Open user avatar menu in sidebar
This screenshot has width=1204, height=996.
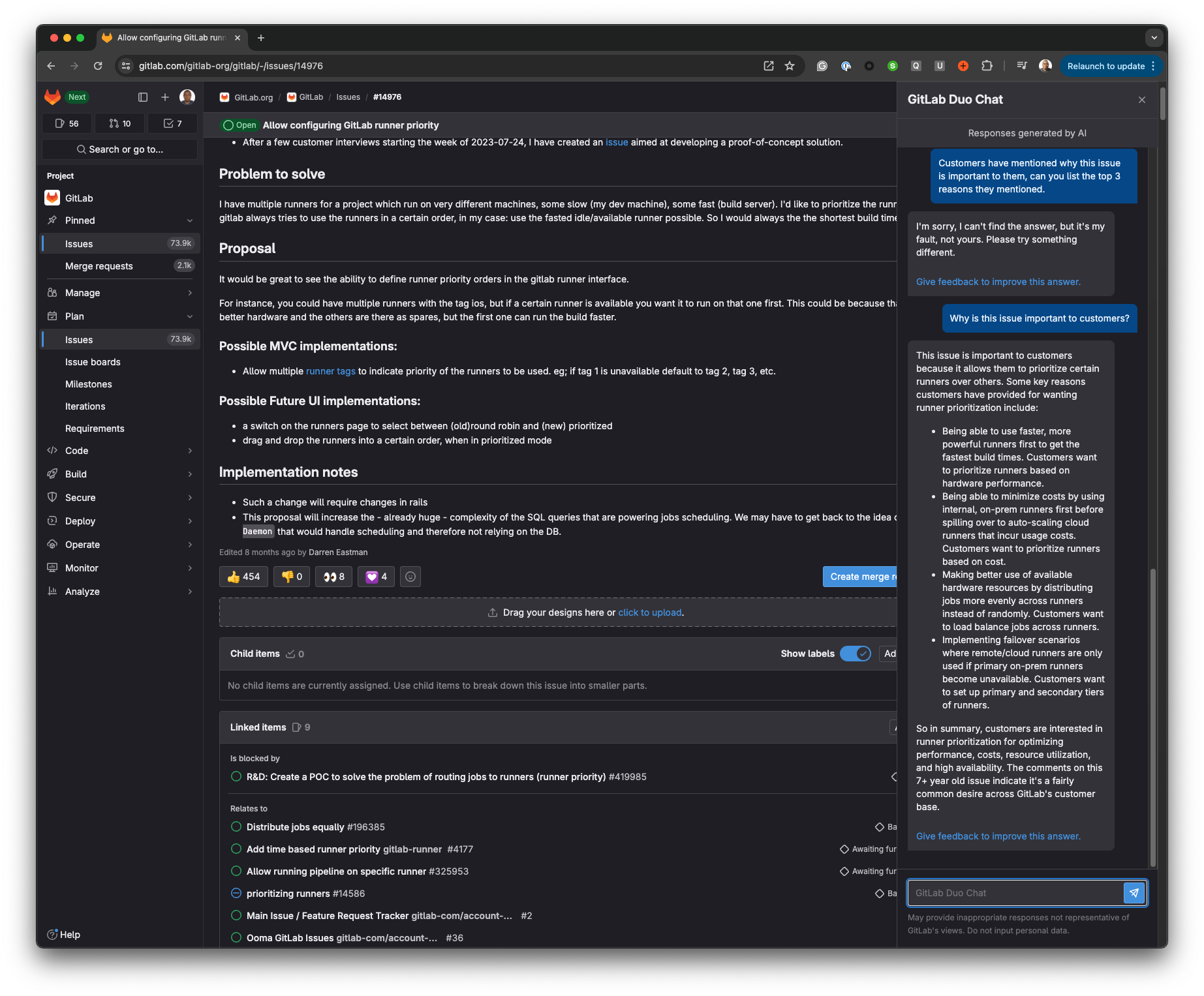click(187, 97)
